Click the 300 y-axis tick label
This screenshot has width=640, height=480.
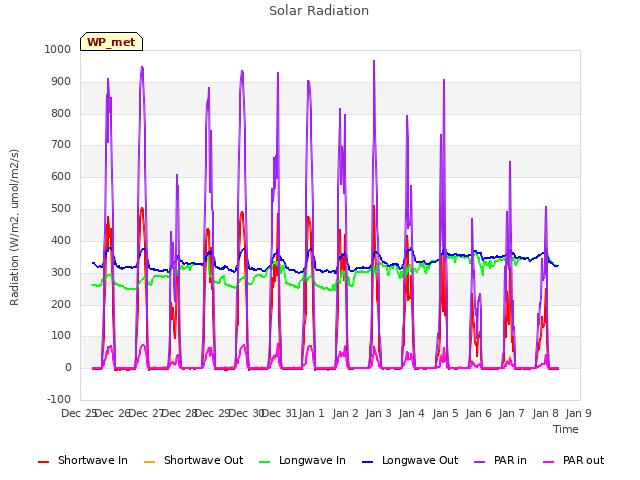click(61, 272)
